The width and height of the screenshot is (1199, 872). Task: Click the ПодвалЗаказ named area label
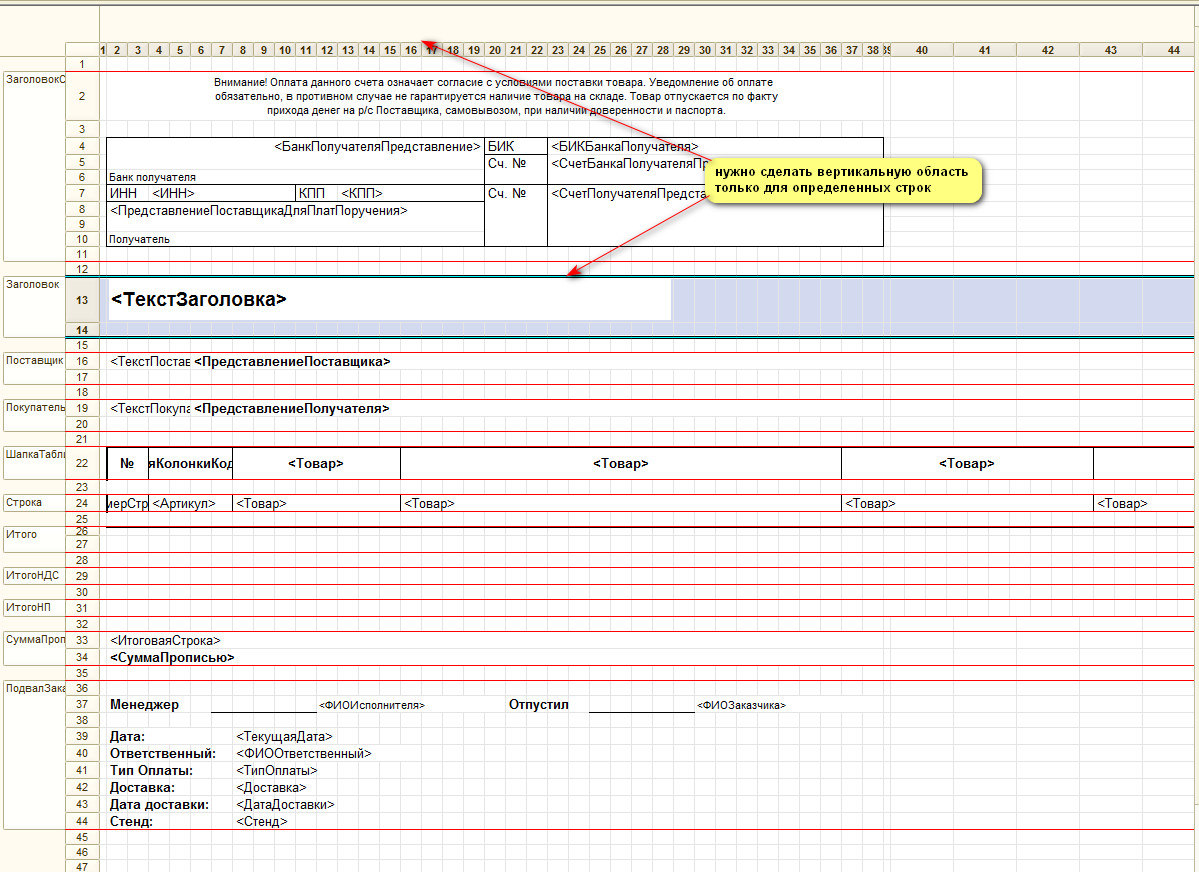point(34,688)
